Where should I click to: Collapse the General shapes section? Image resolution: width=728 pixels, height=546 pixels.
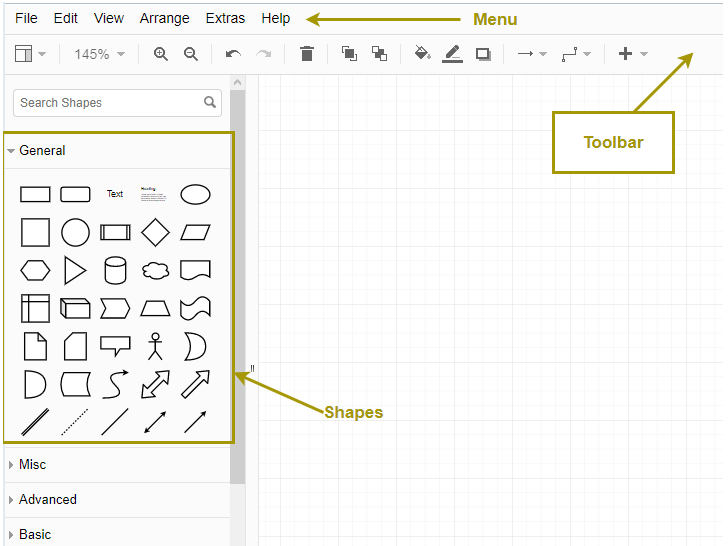coord(117,150)
